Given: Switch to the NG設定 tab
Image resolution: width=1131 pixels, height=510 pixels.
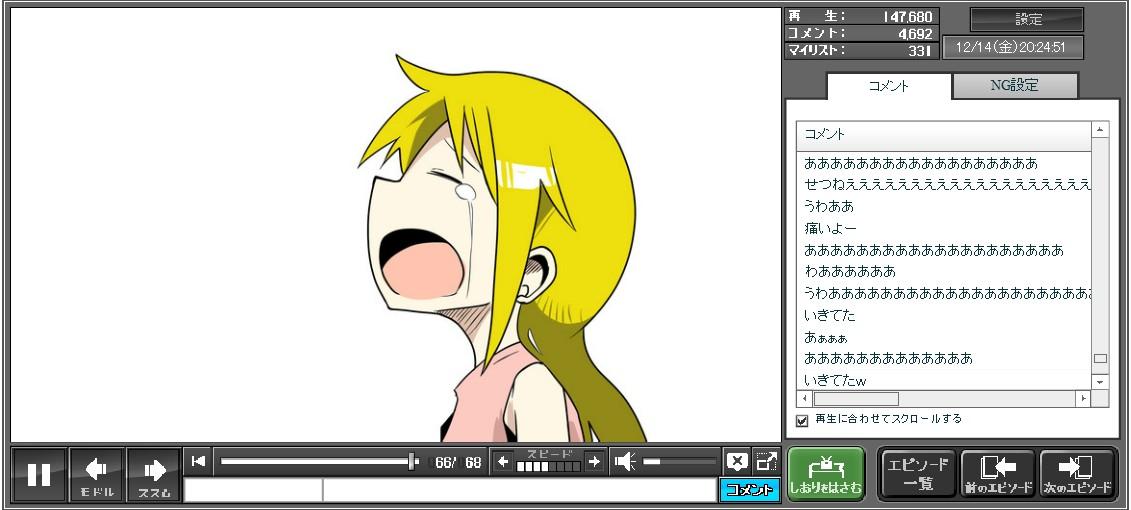Looking at the screenshot, I should [1014, 86].
